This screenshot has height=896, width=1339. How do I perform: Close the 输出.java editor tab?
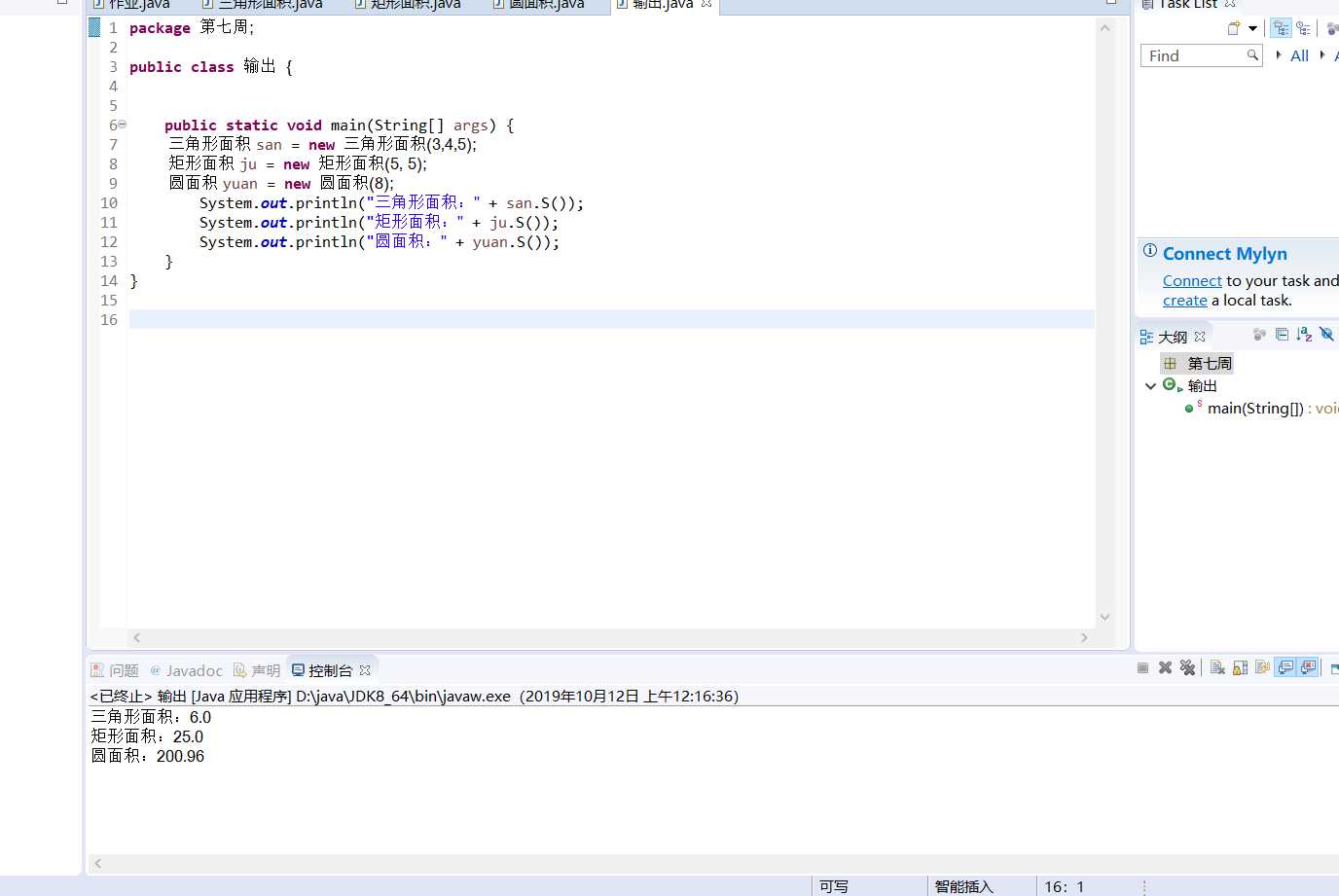[x=706, y=4]
